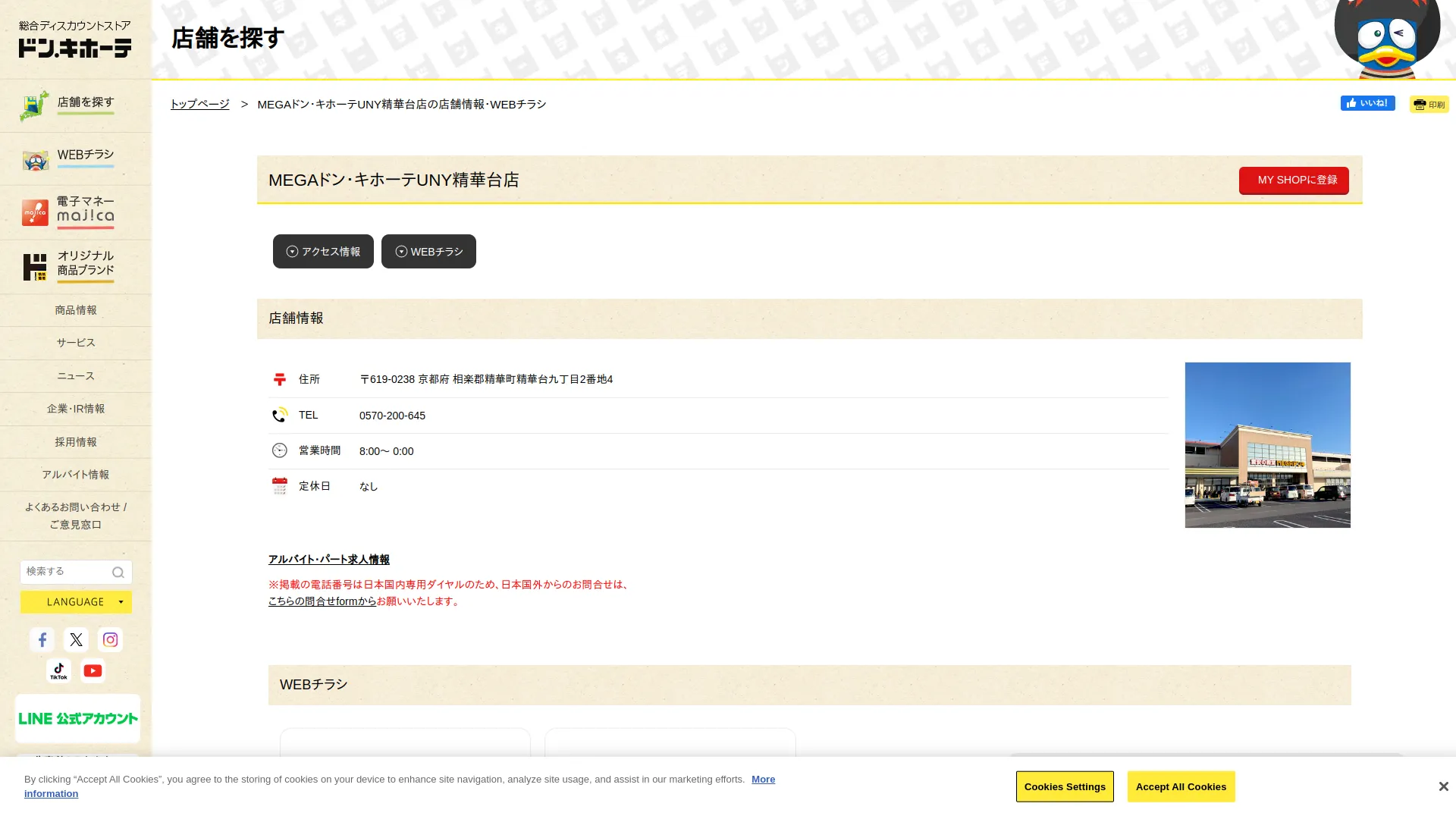
Task: Click the 印刷 print button
Action: pos(1429,105)
